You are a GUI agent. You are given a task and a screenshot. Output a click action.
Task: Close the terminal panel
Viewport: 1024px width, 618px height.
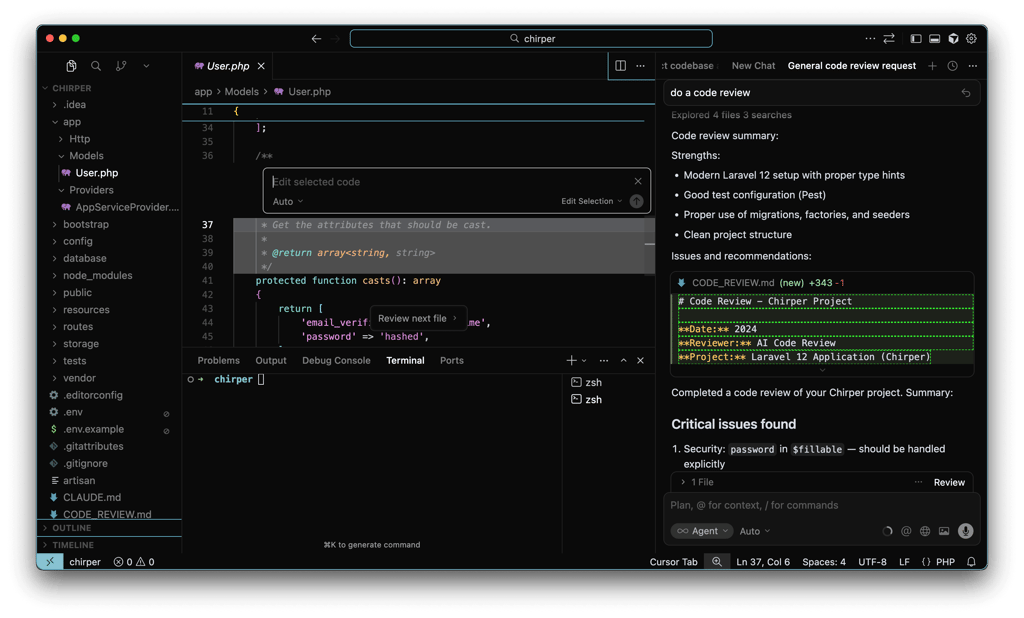(x=640, y=361)
